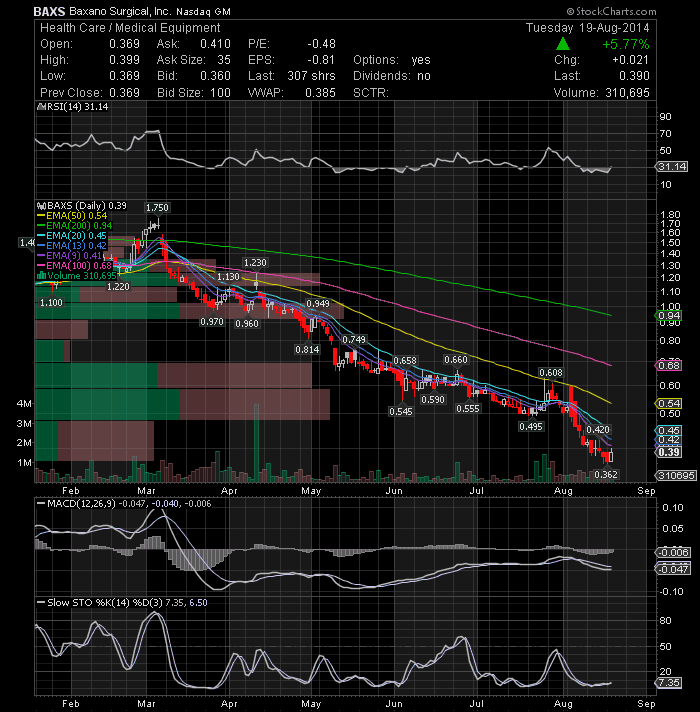The height and width of the screenshot is (712, 700).
Task: Click the 1.130 price annotation
Action: click(x=228, y=277)
